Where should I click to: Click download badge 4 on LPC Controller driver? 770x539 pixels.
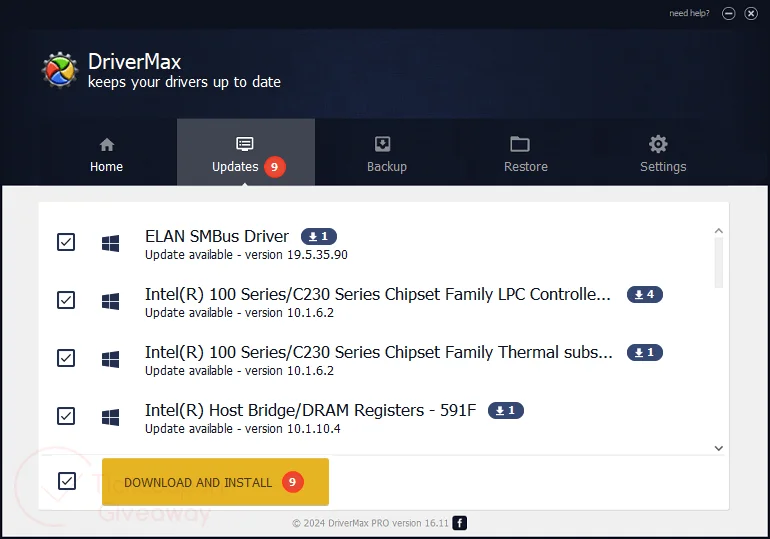point(645,295)
